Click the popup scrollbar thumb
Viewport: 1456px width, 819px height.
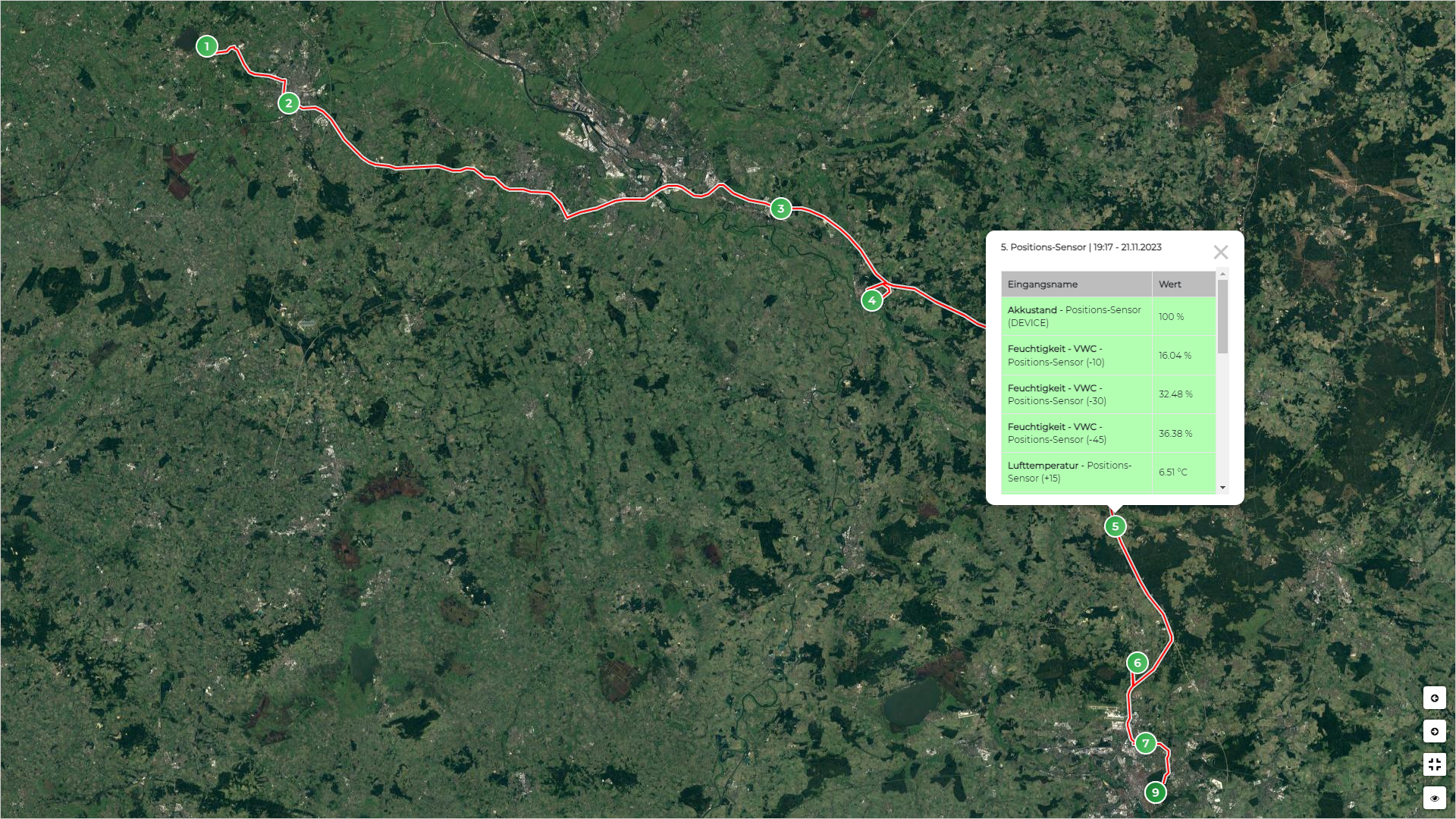point(1222,316)
